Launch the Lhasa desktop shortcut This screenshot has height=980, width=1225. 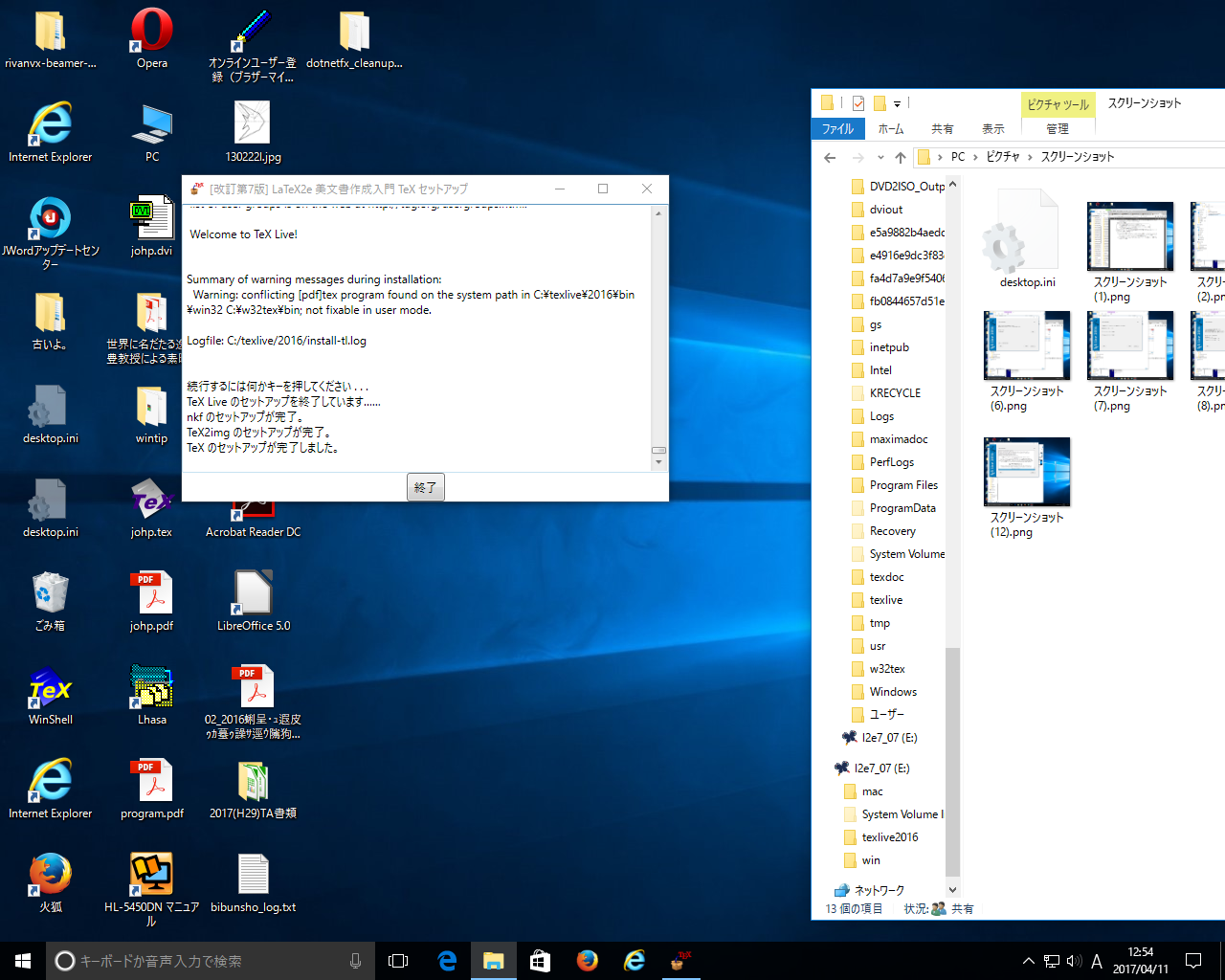pos(152,696)
